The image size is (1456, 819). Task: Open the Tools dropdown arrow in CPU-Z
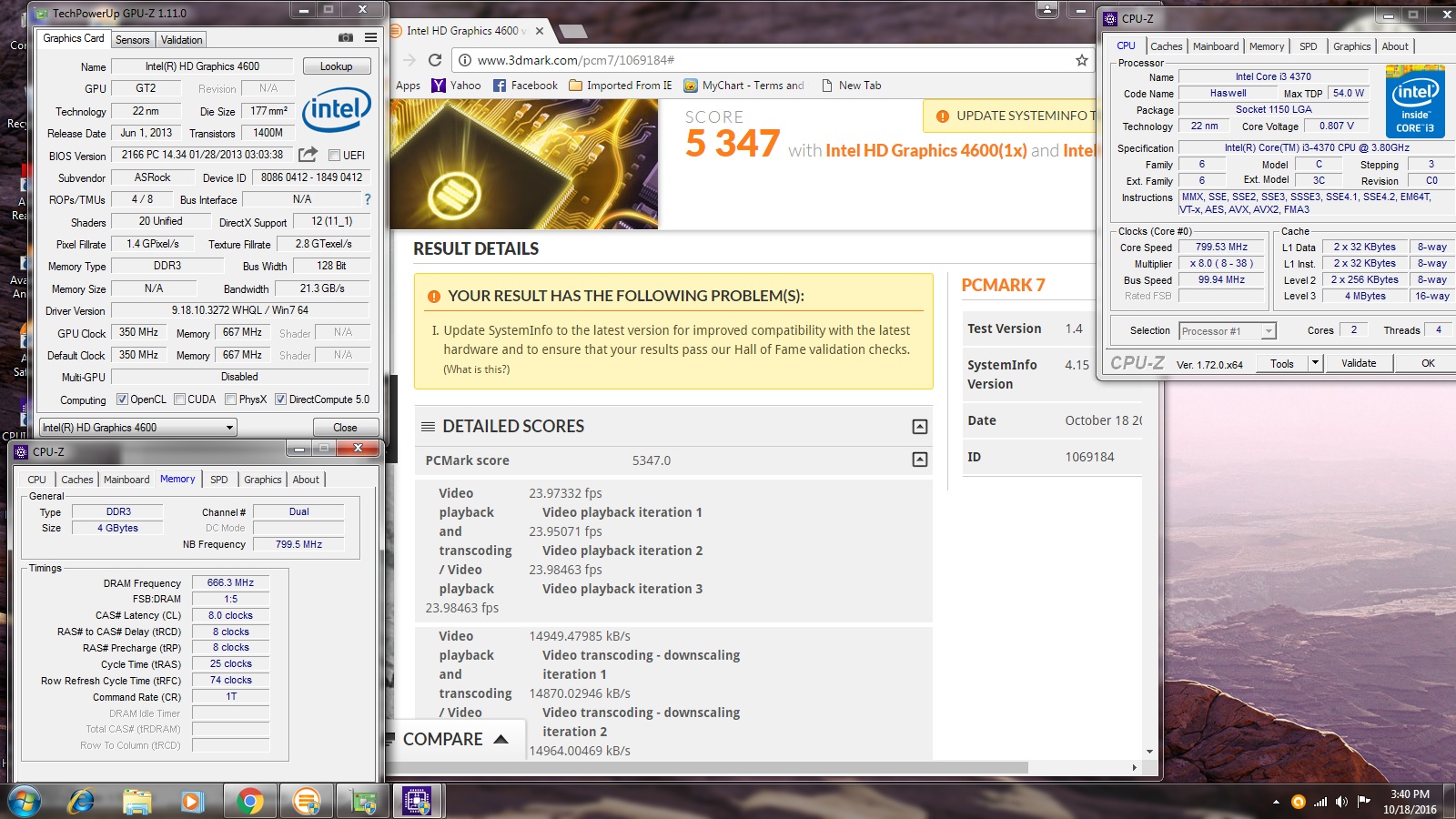[1315, 363]
